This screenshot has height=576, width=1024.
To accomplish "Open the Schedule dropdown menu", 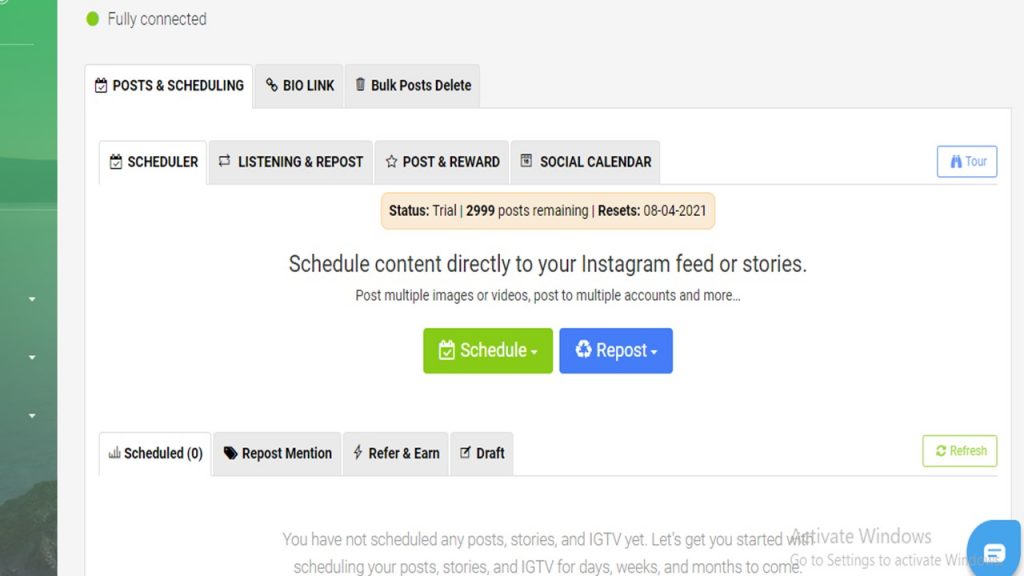I will (x=488, y=351).
